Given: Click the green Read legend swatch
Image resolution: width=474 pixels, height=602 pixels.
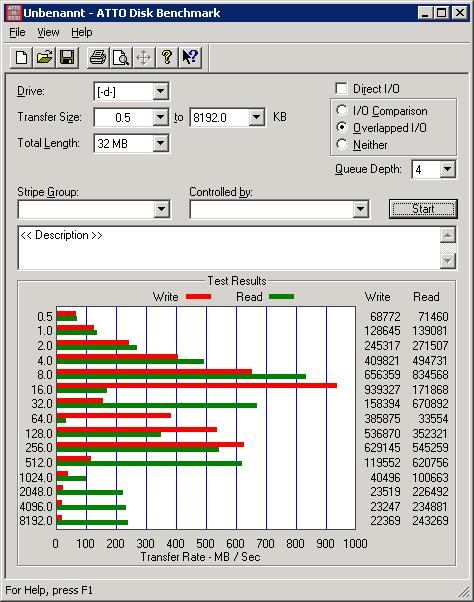Looking at the screenshot, I should tap(281, 296).
